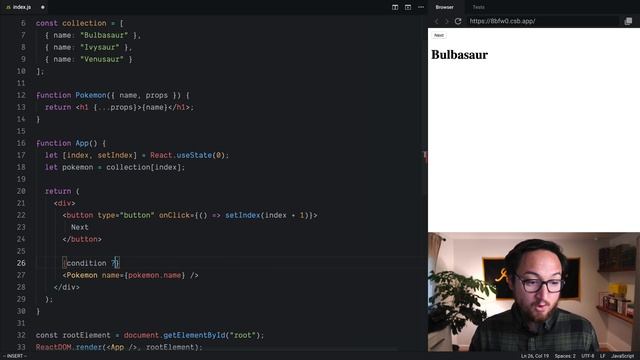Click the closing </div> tag on line 28
This screenshot has height=360, width=640.
(67, 287)
